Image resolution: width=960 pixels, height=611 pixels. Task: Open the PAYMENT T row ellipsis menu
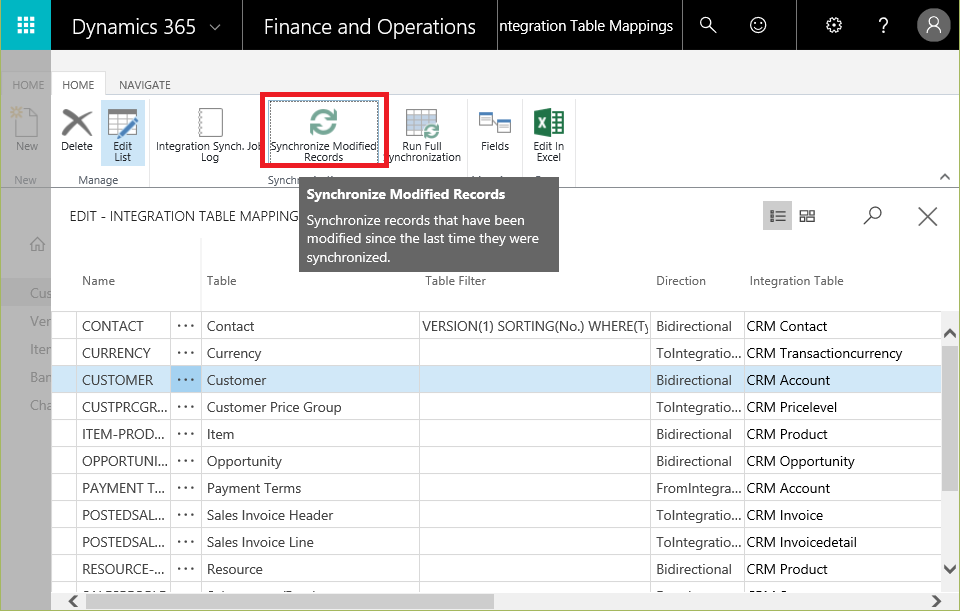tap(186, 487)
